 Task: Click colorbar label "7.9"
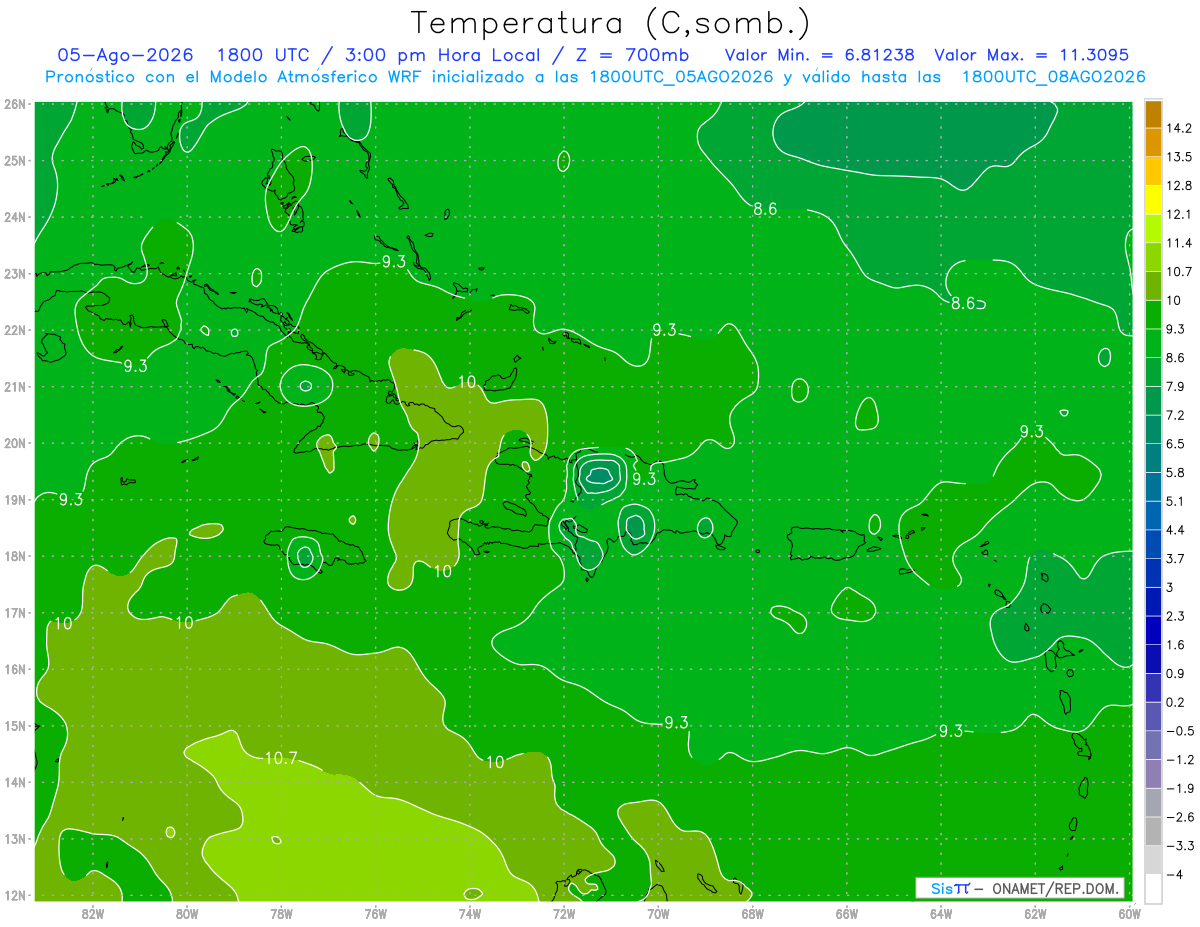point(1175,386)
